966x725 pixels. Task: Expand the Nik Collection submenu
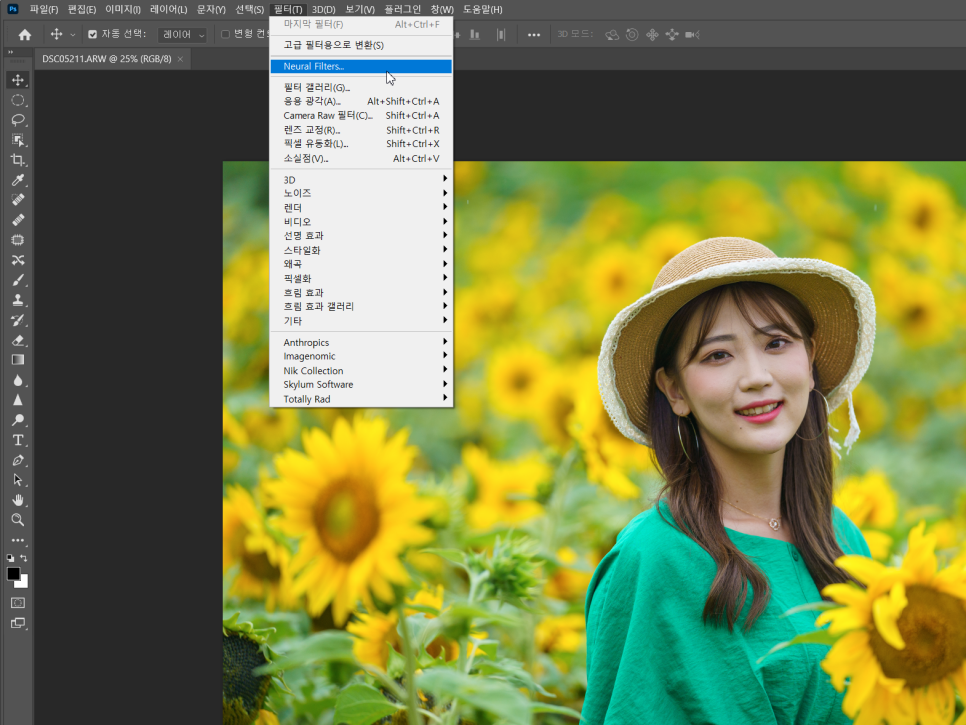click(x=361, y=370)
